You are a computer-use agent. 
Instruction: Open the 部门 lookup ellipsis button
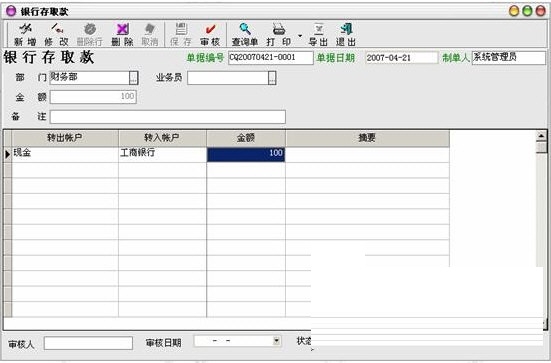pyautogui.click(x=134, y=78)
